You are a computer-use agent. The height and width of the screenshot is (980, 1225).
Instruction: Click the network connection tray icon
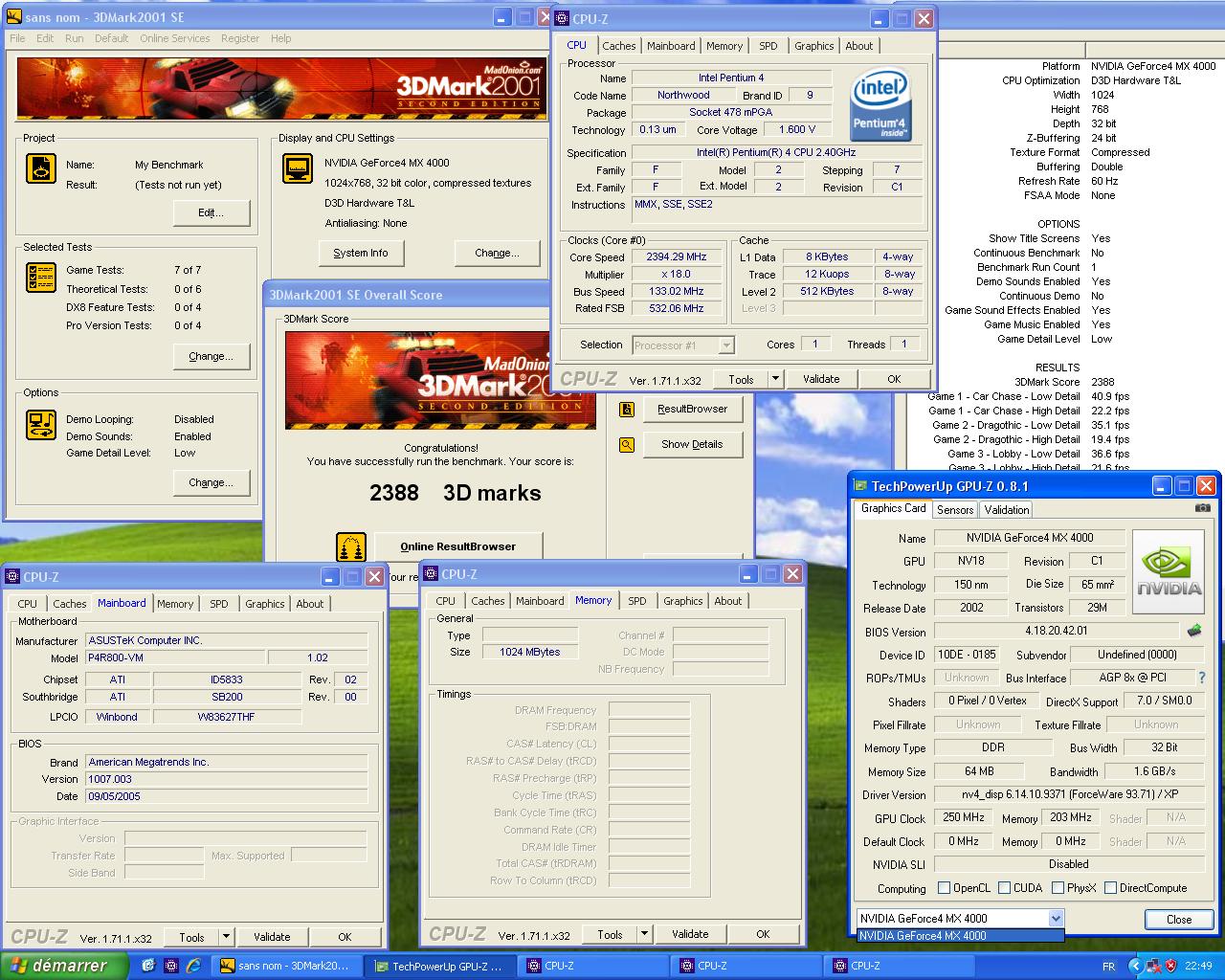[1153, 966]
